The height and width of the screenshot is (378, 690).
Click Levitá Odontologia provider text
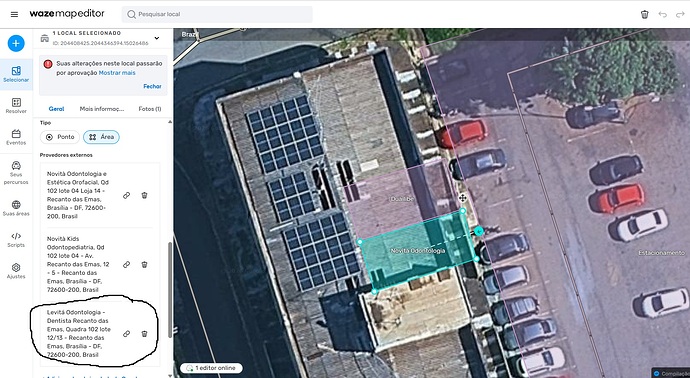(x=79, y=333)
